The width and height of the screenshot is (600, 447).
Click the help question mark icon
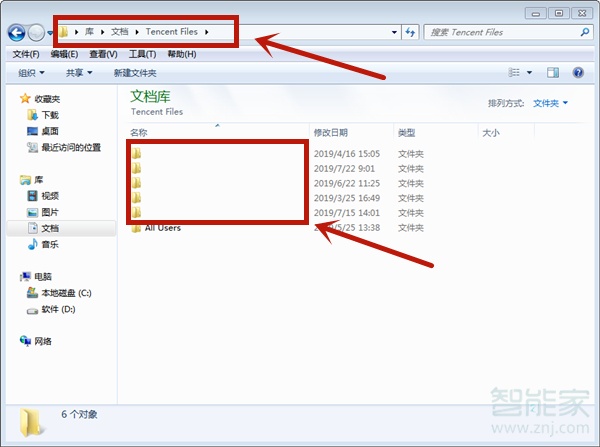click(578, 72)
